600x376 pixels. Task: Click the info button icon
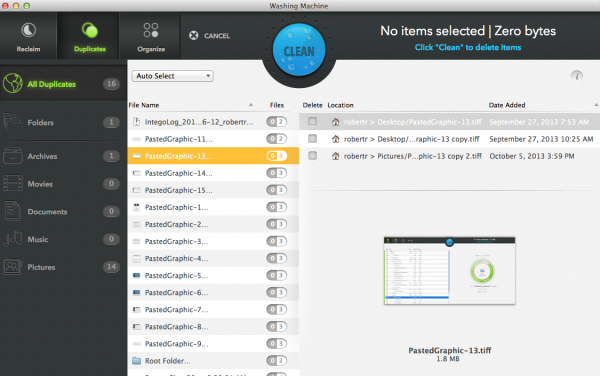577,76
